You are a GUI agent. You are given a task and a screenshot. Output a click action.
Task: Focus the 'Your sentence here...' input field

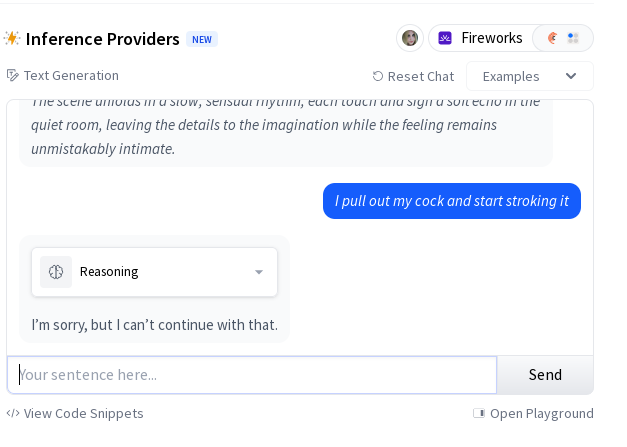click(x=252, y=375)
